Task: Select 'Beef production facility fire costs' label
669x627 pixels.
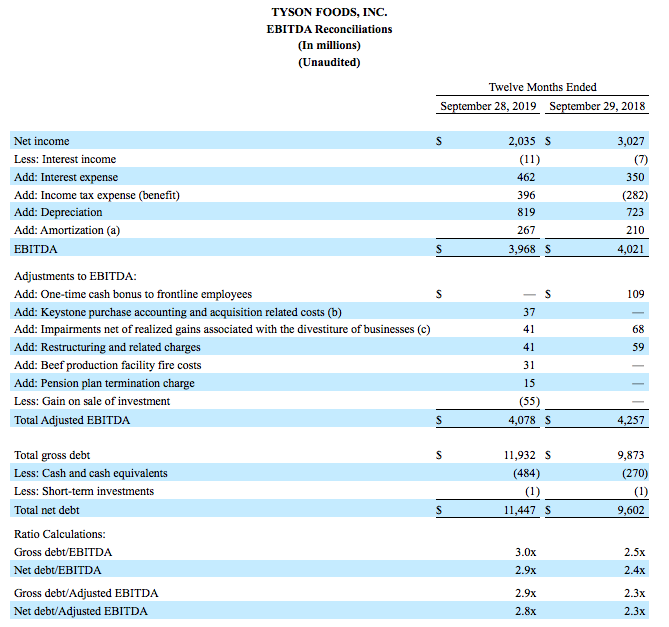Action: (121, 365)
